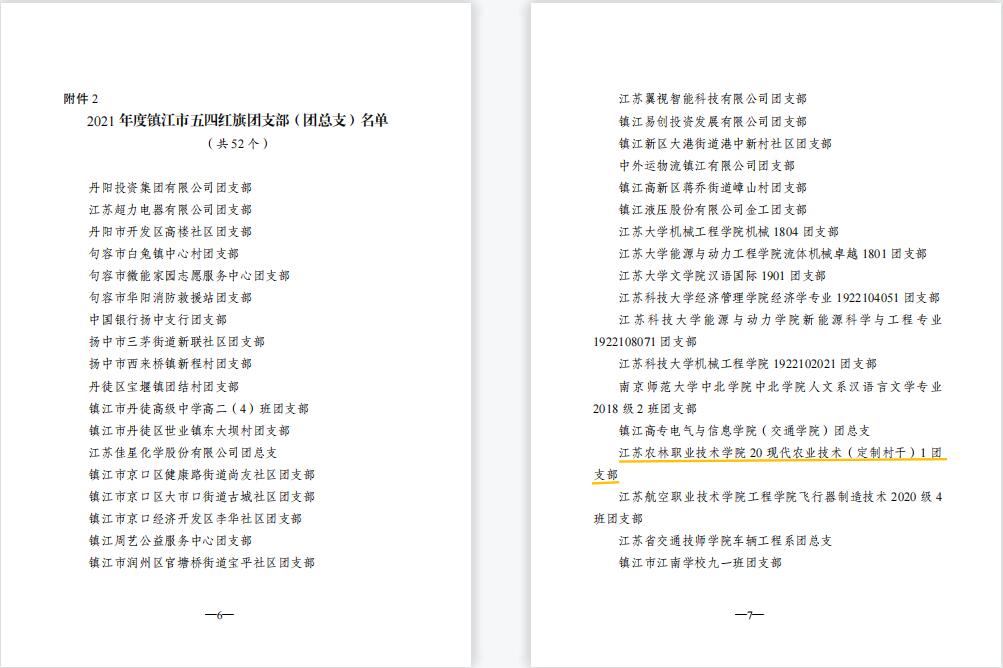Place cursor on '中国银行扬中支行团支部'

[x=158, y=320]
